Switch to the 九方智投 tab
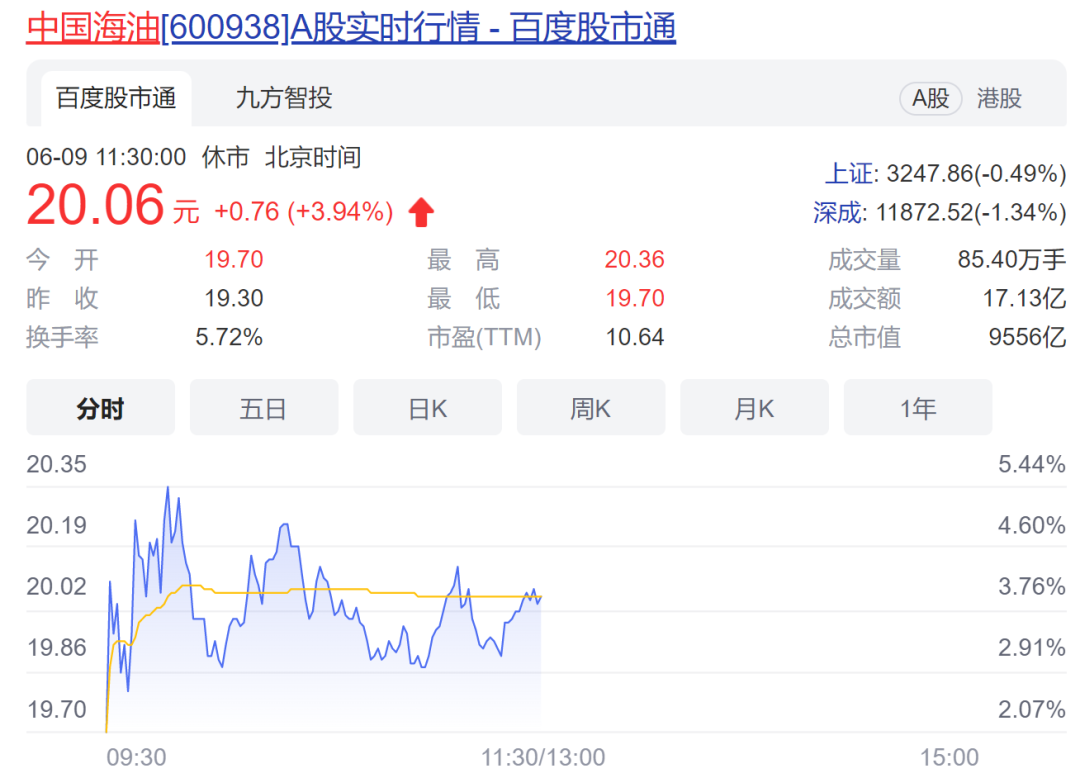This screenshot has height=778, width=1080. click(x=284, y=98)
